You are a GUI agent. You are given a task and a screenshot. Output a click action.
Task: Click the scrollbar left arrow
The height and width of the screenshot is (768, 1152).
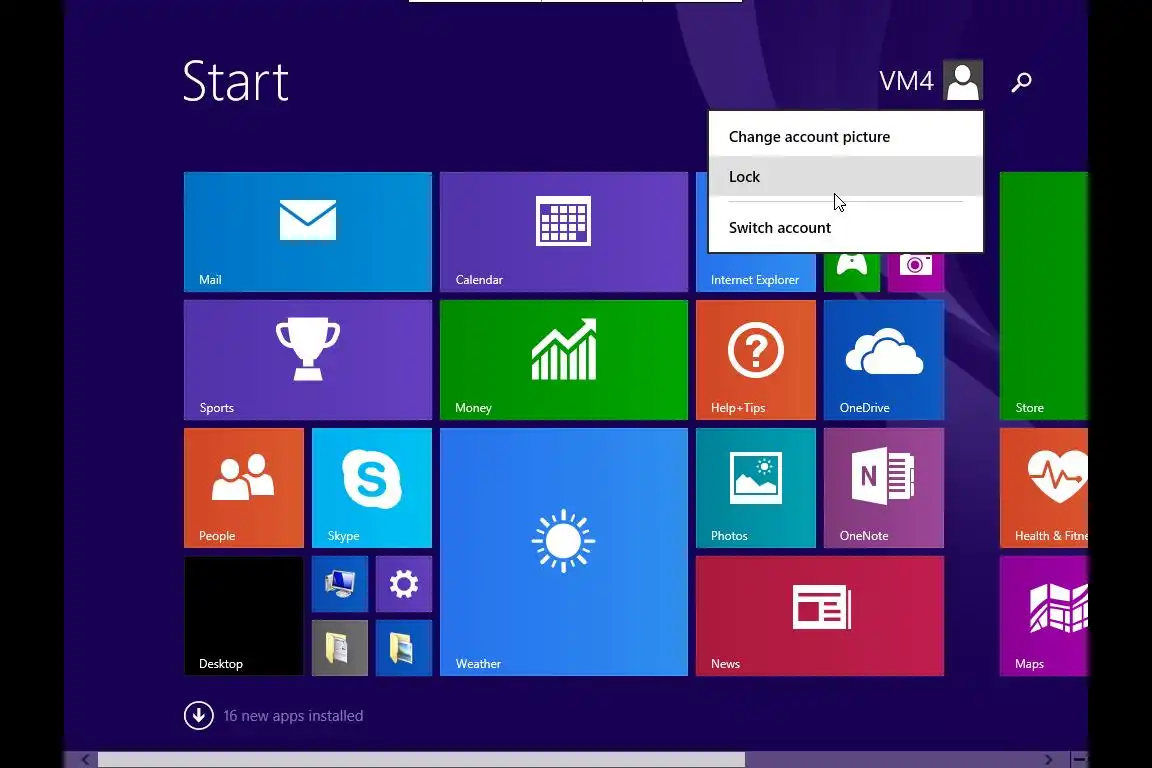pyautogui.click(x=85, y=759)
